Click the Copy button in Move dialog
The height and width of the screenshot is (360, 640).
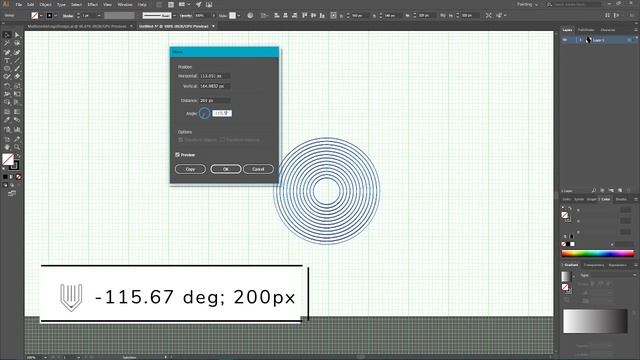point(190,169)
